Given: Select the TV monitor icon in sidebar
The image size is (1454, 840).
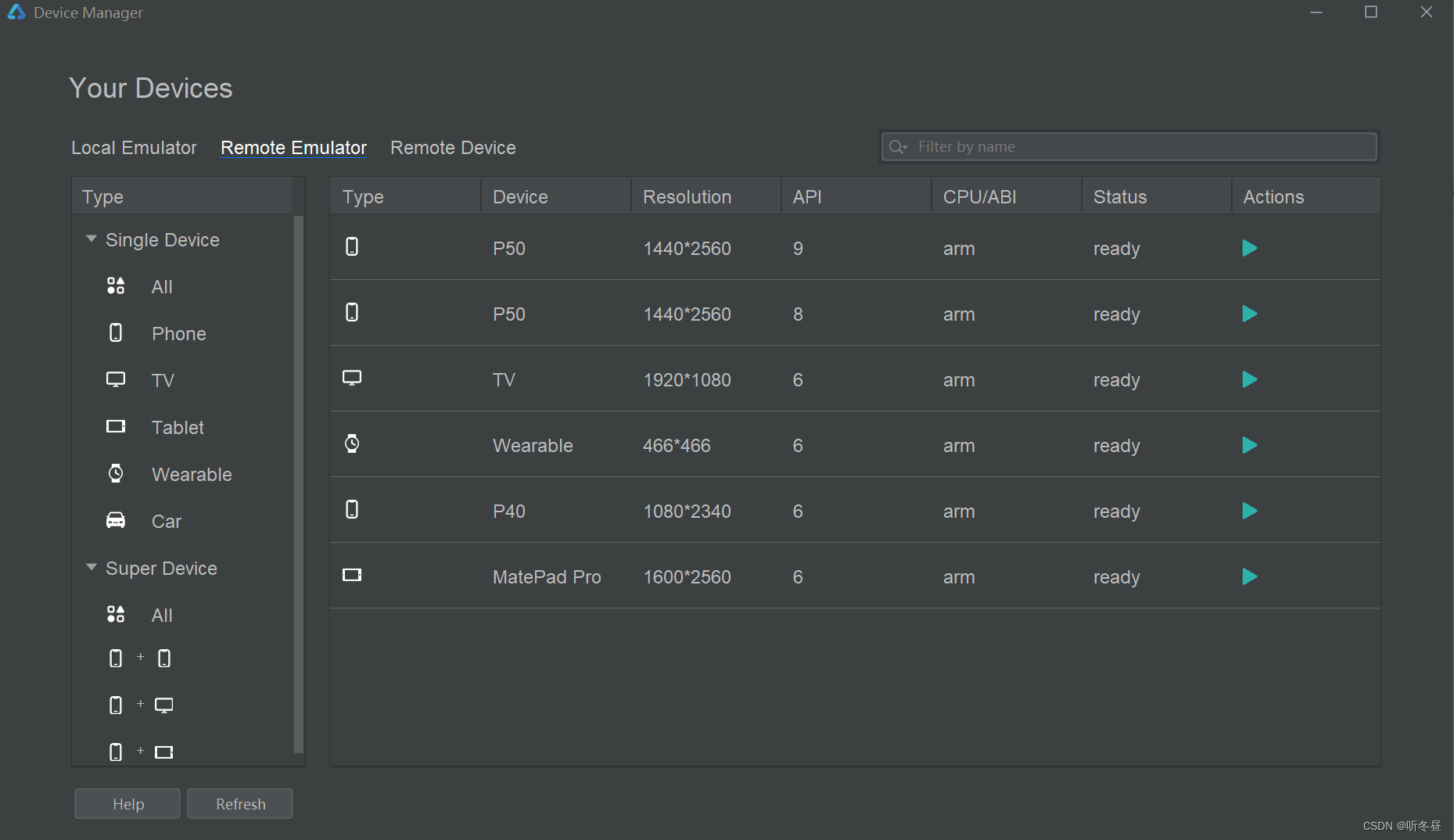Looking at the screenshot, I should point(116,380).
